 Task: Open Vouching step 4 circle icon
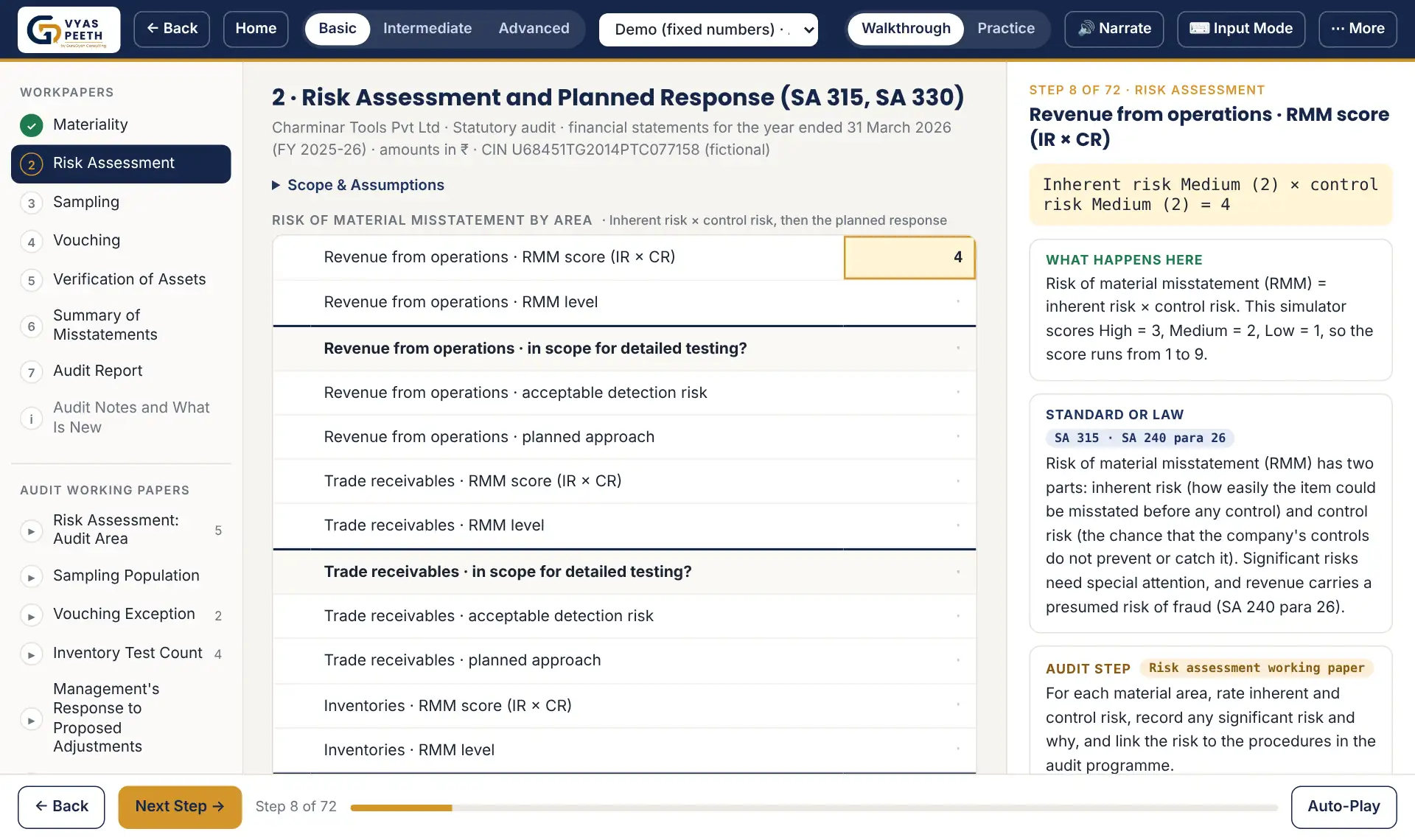(31, 242)
